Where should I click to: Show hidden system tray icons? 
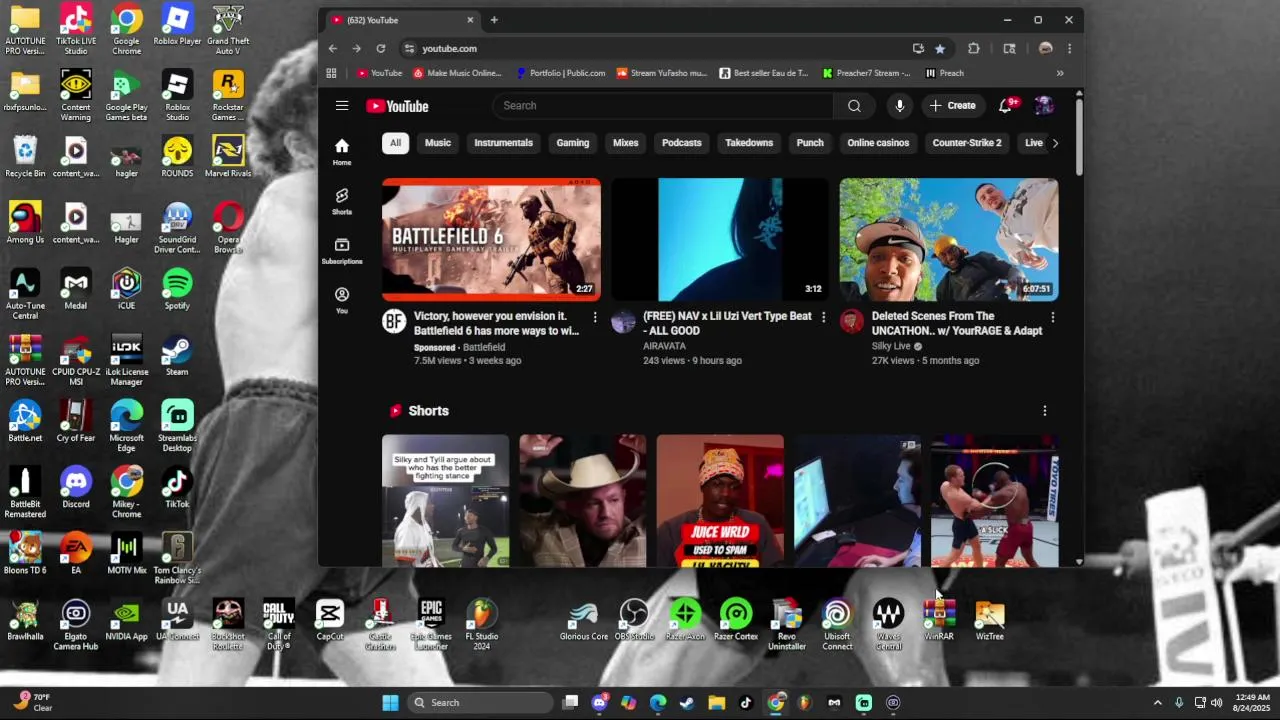pos(1158,702)
